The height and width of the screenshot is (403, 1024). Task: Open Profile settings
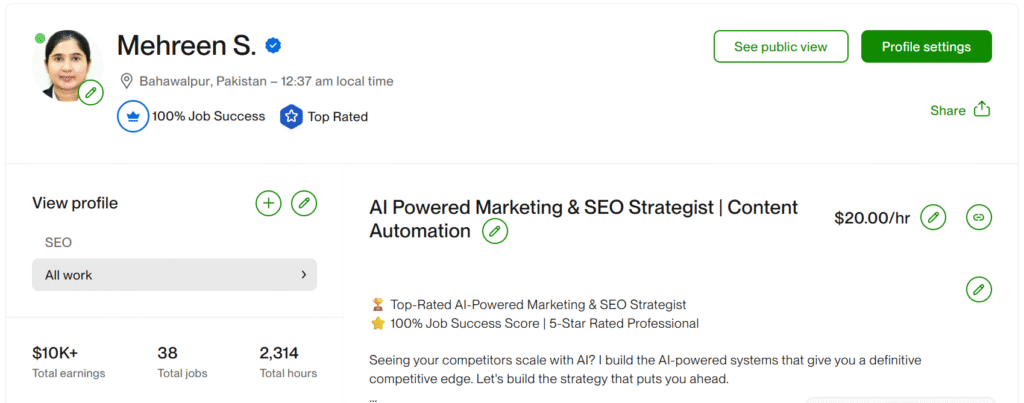(926, 47)
